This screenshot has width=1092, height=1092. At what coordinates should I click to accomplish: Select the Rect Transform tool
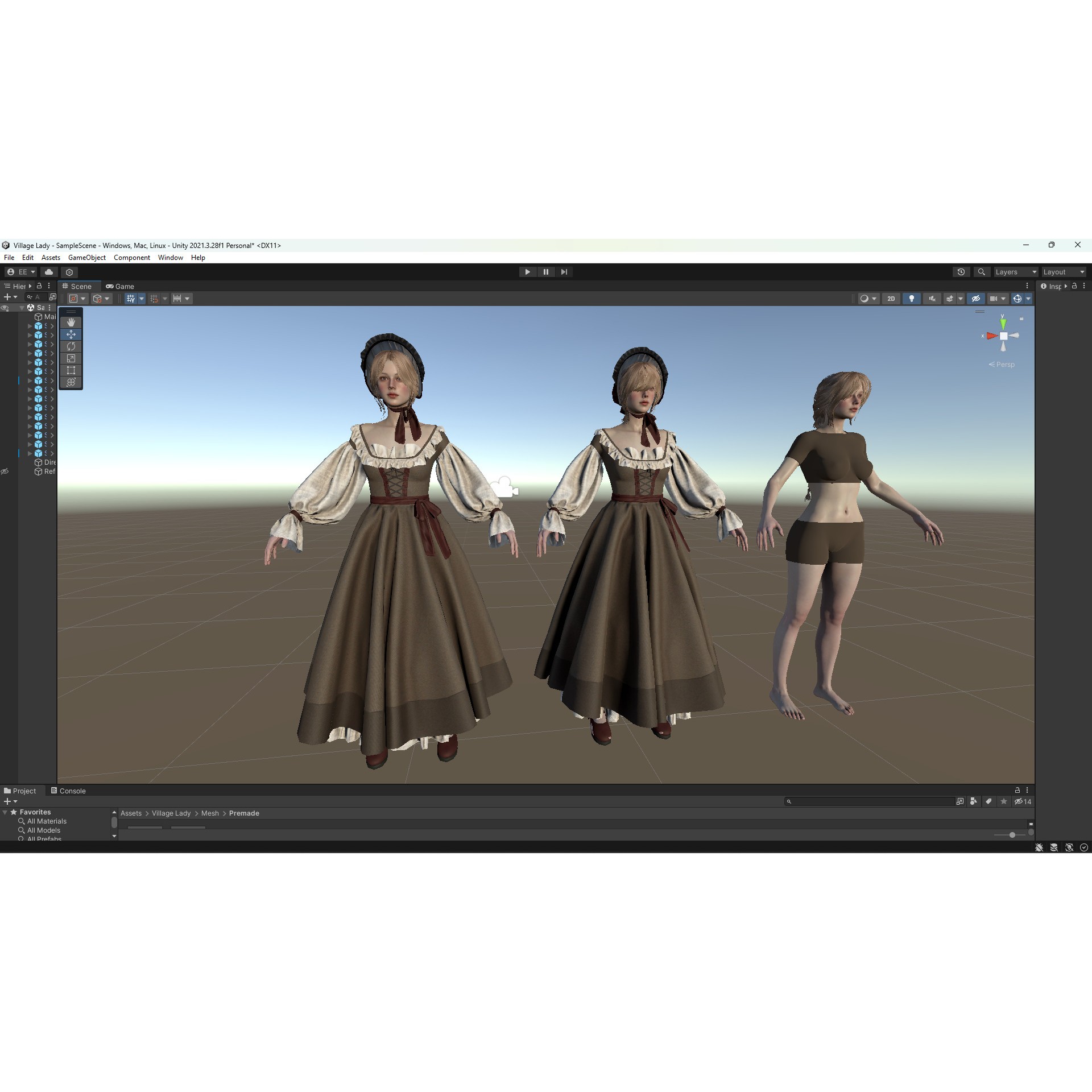[x=71, y=370]
